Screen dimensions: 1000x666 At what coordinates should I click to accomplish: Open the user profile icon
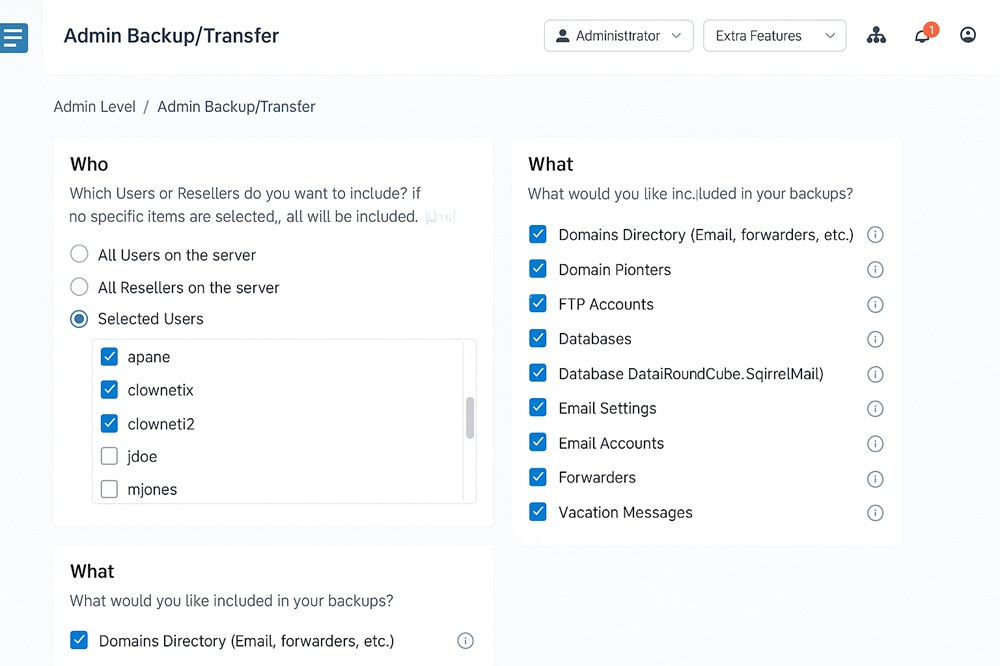pyautogui.click(x=967, y=35)
